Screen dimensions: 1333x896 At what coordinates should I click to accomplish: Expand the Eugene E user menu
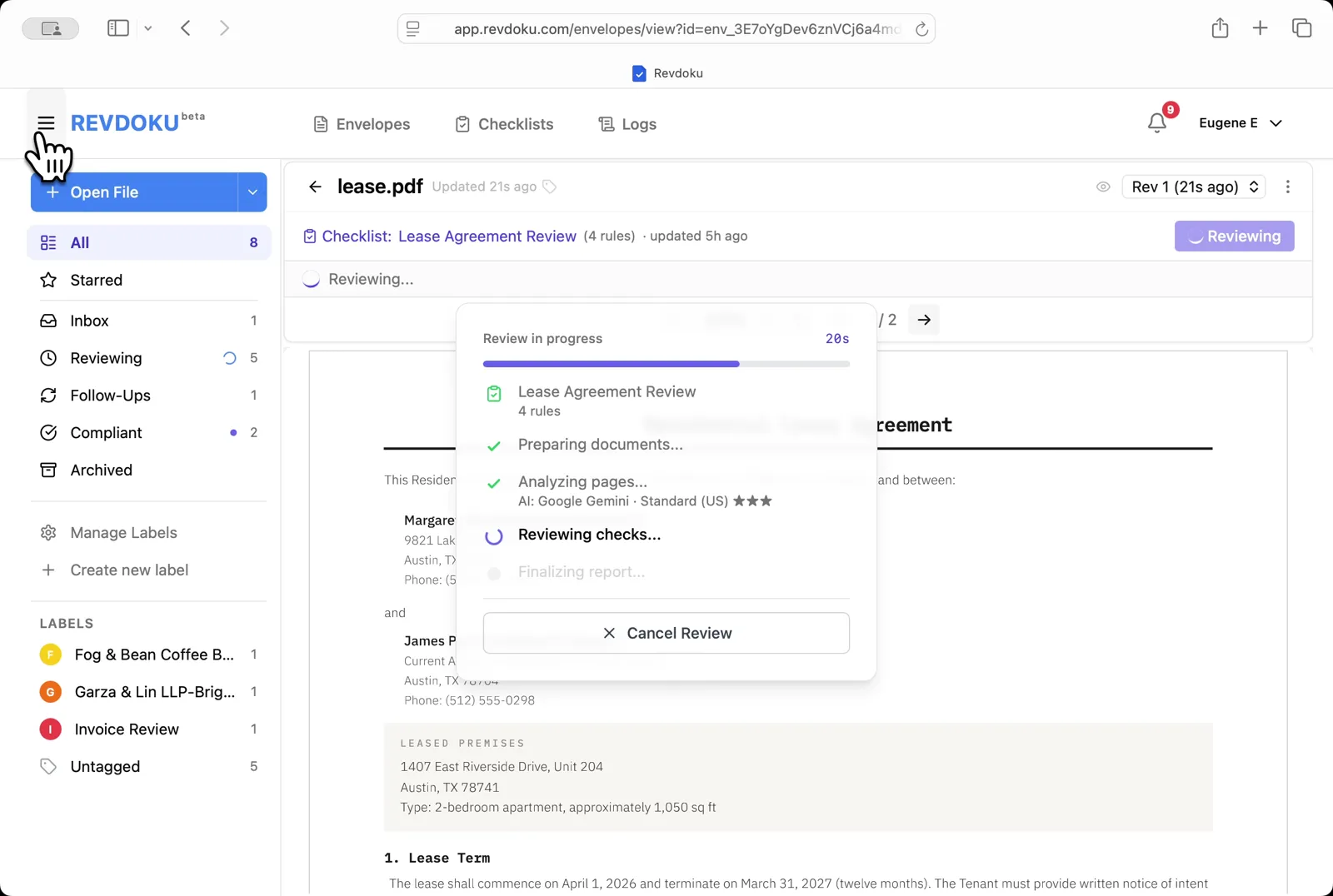click(1240, 123)
